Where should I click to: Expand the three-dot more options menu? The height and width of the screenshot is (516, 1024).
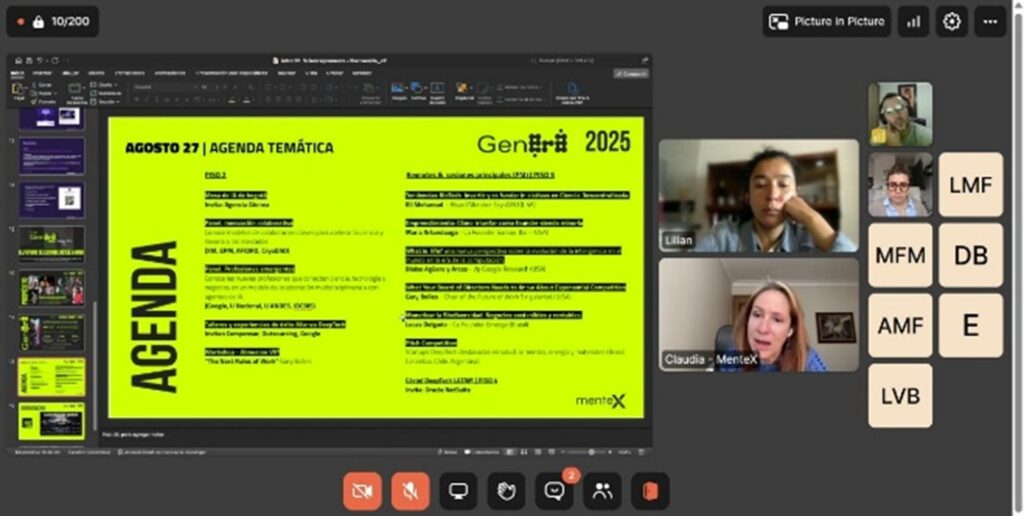[990, 21]
